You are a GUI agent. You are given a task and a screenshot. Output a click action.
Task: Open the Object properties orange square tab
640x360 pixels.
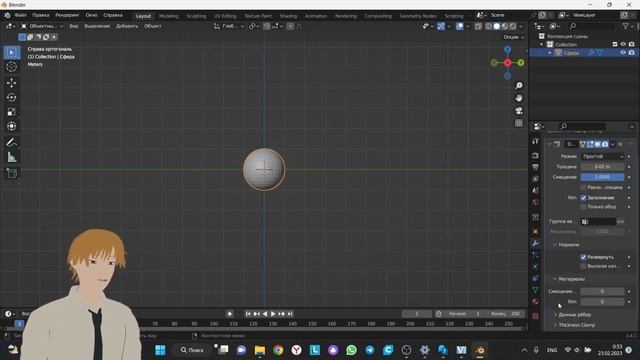(536, 231)
